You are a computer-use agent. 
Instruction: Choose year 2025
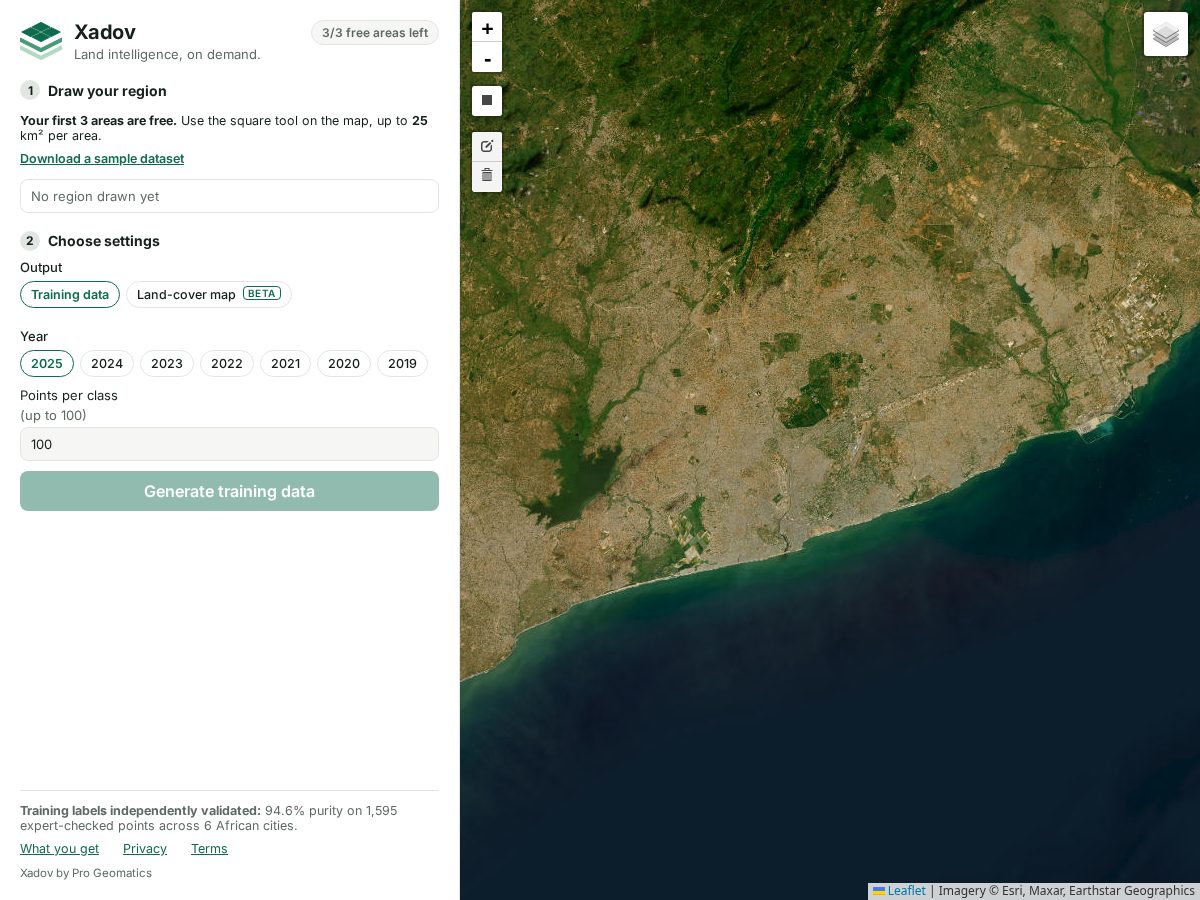coord(47,364)
